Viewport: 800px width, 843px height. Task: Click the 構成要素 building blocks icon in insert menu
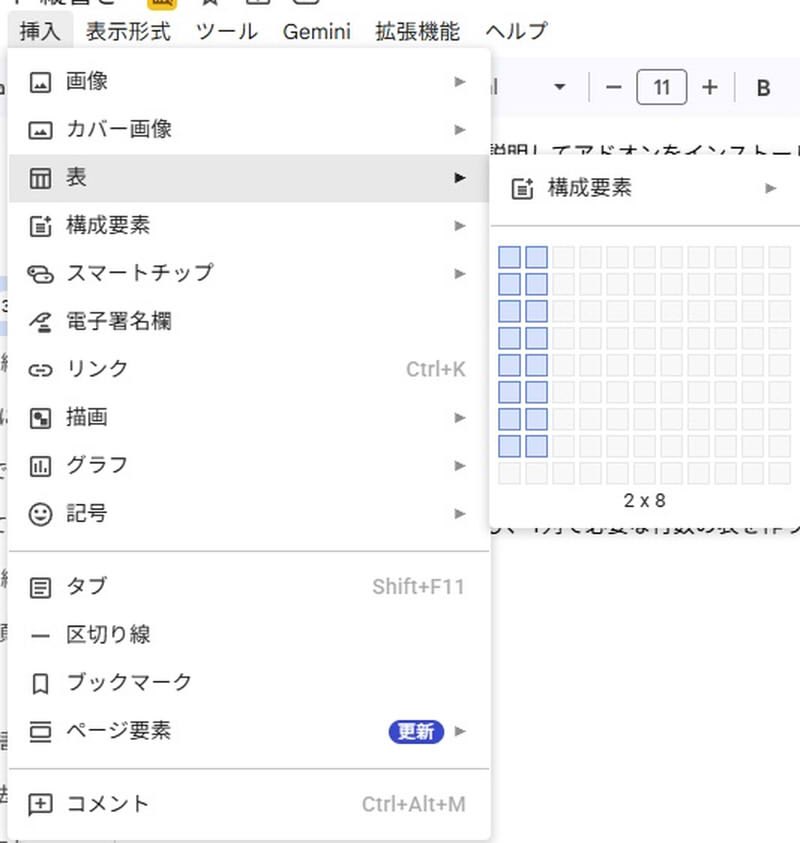point(40,226)
